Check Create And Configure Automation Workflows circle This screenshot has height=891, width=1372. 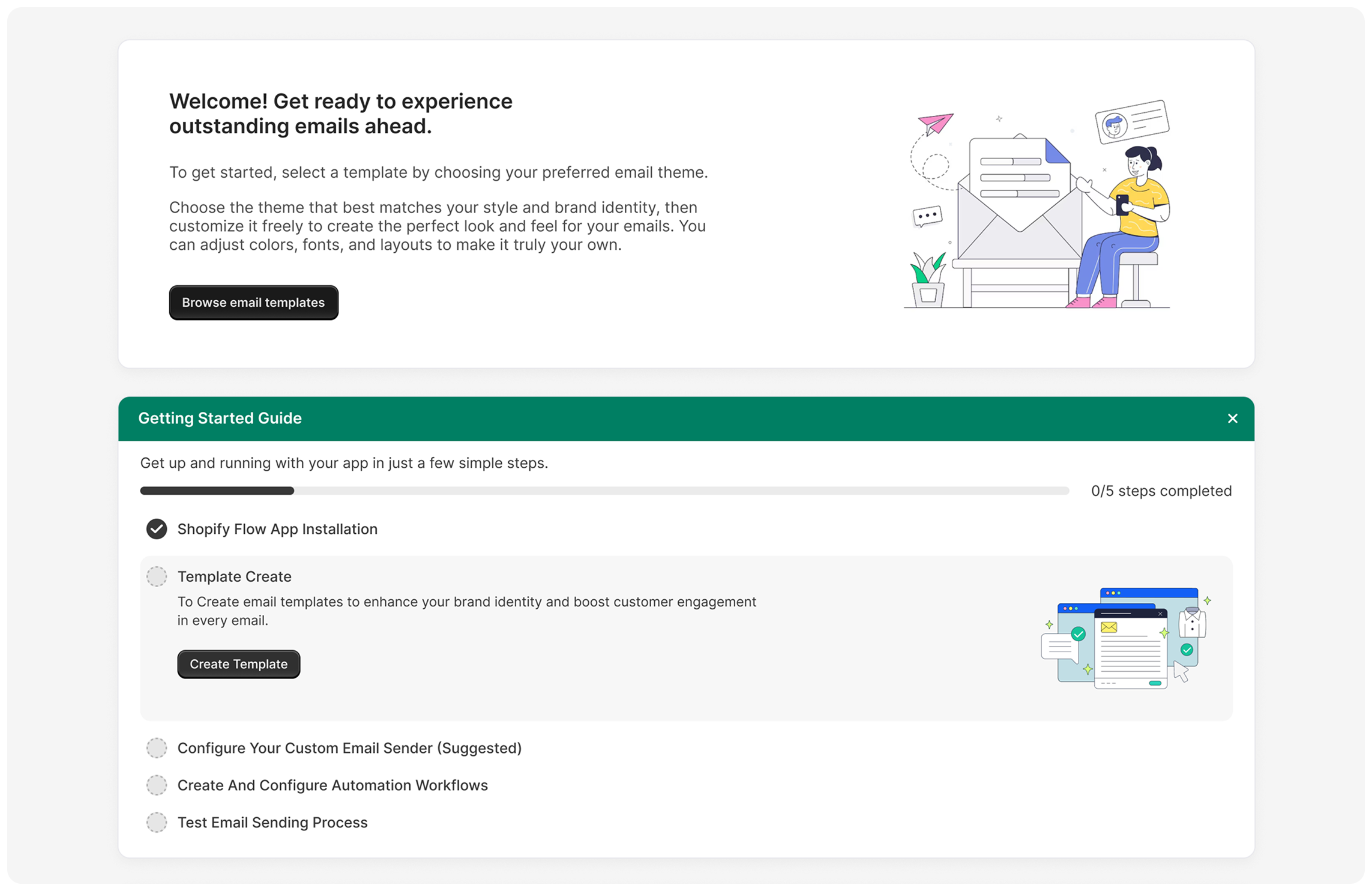point(157,785)
